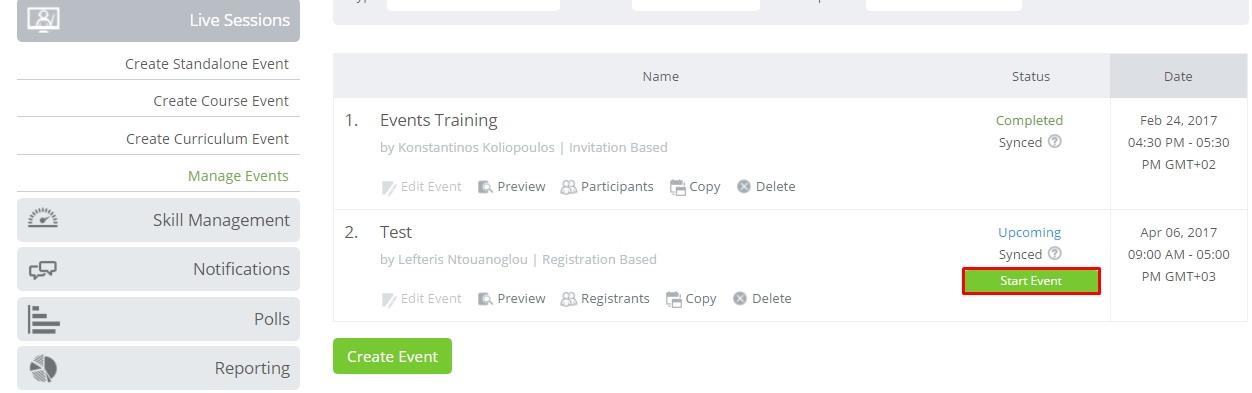Preview the Events Training event
Screen dimensions: 1252x393
[x=512, y=187]
